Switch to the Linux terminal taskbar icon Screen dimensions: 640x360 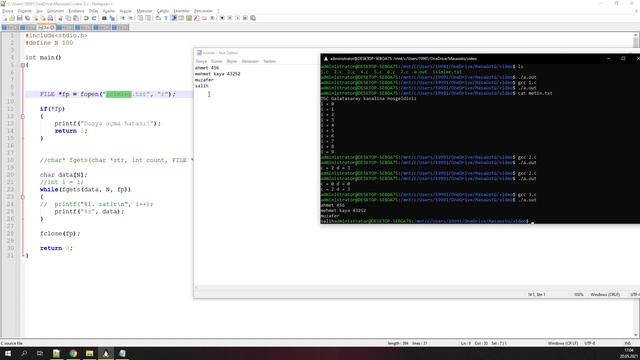(106, 353)
